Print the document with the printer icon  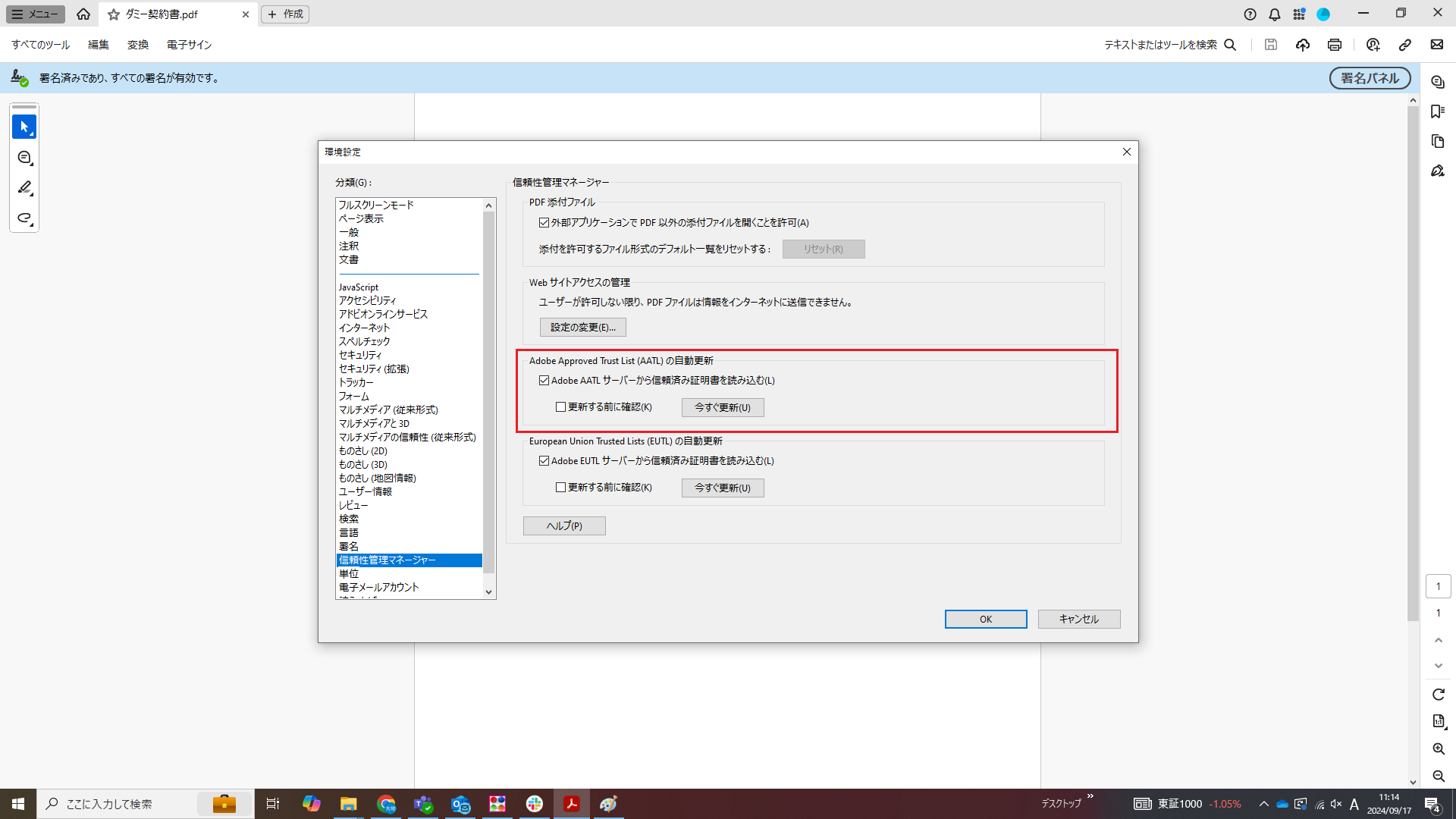pos(1335,45)
